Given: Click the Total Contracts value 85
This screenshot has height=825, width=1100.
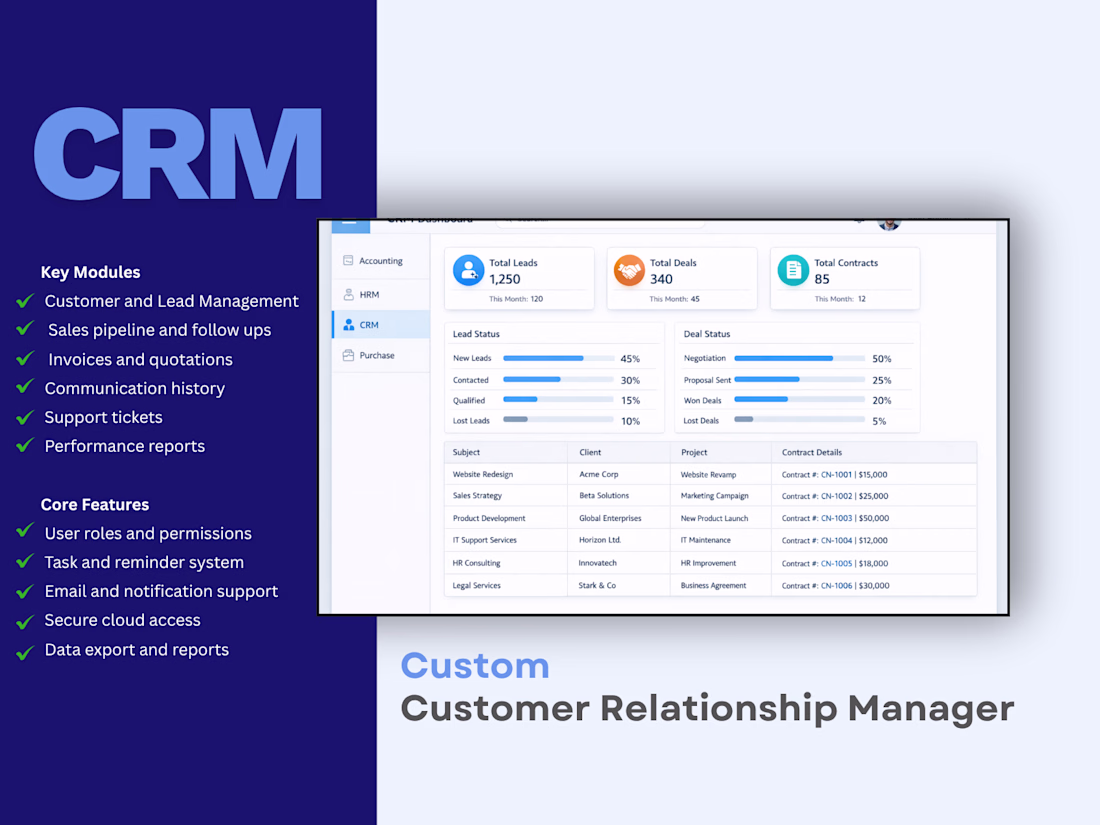Looking at the screenshot, I should point(821,279).
